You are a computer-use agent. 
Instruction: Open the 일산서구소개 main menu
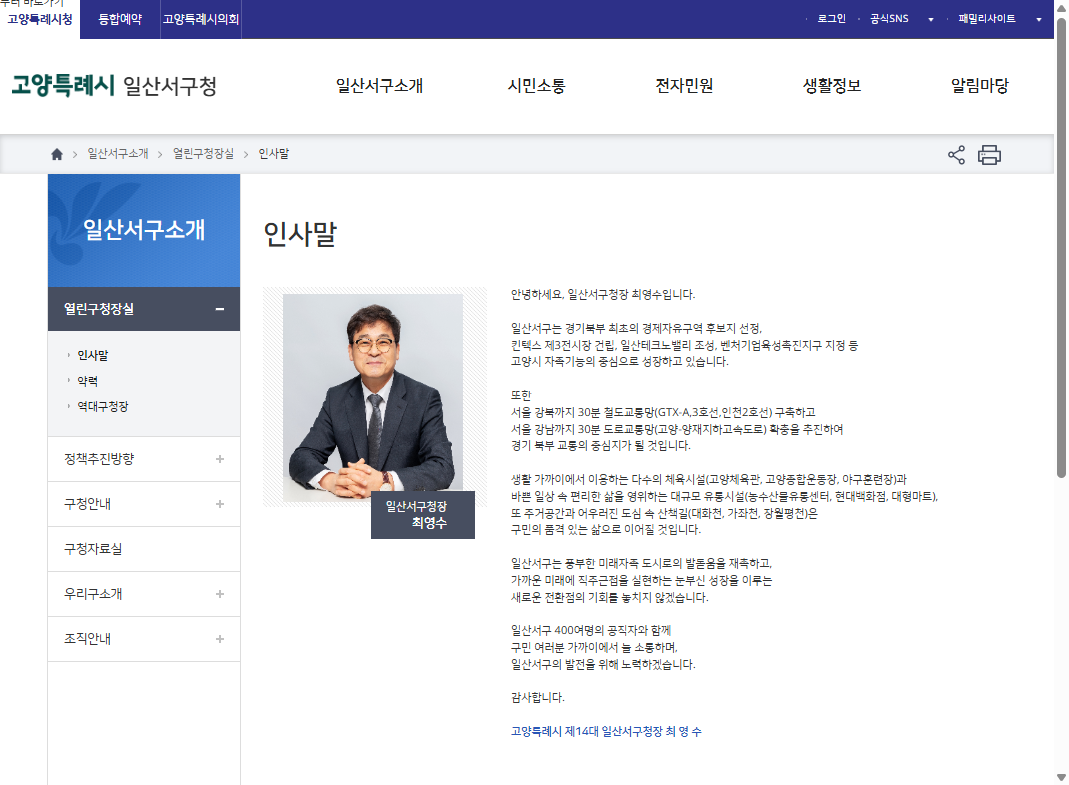379,86
